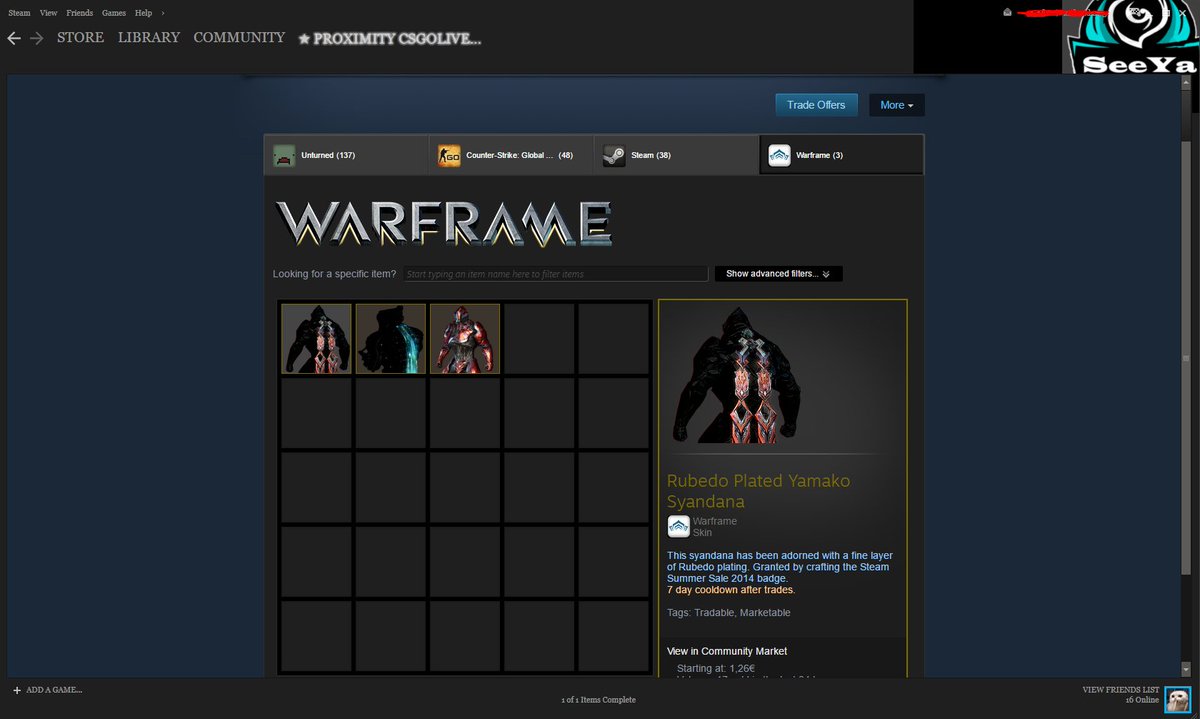This screenshot has width=1200, height=719.
Task: Click the '7 day cooldown after trades' text
Action: 730,589
